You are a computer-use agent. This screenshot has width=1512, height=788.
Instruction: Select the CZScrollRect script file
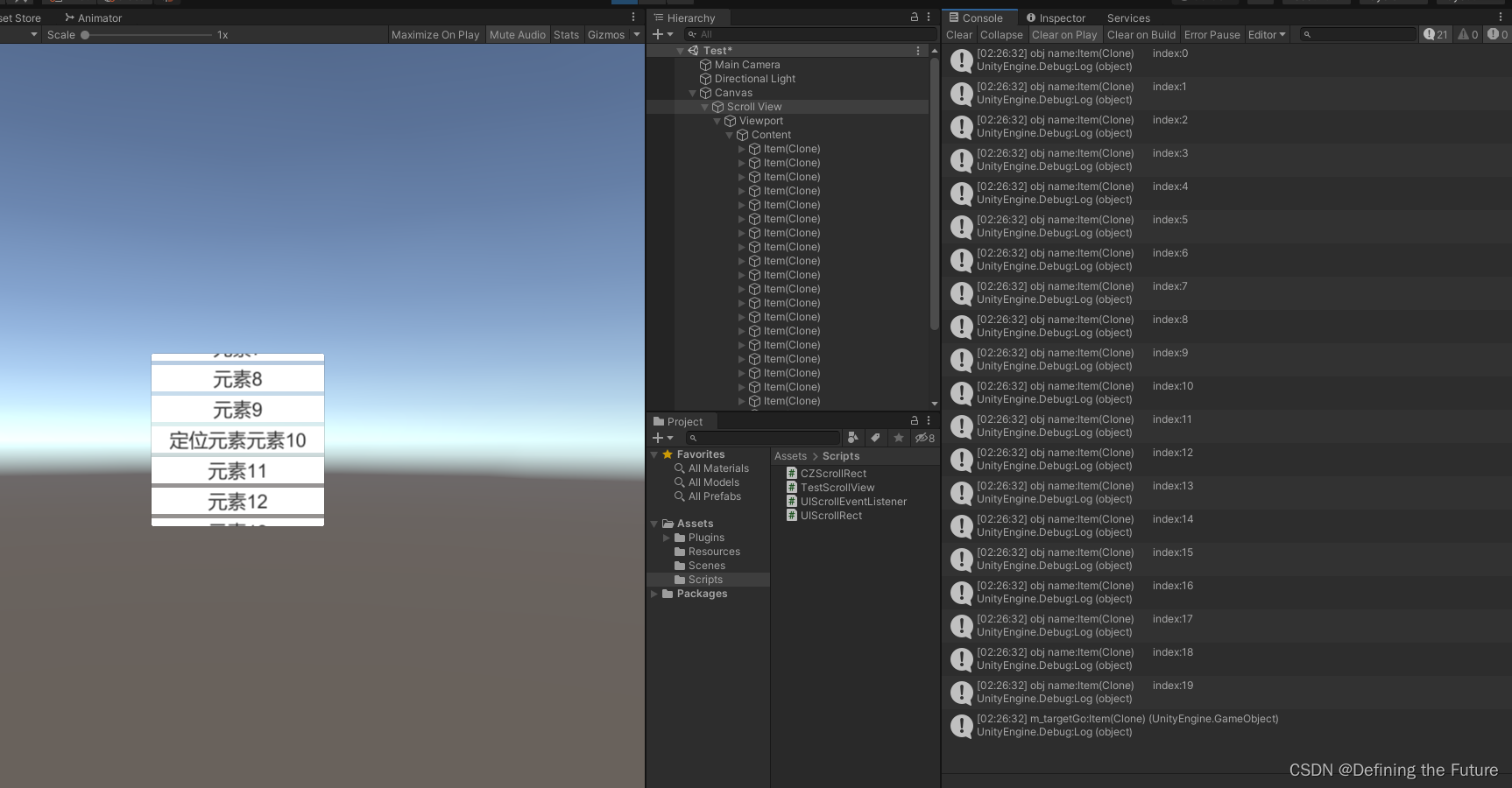click(826, 474)
